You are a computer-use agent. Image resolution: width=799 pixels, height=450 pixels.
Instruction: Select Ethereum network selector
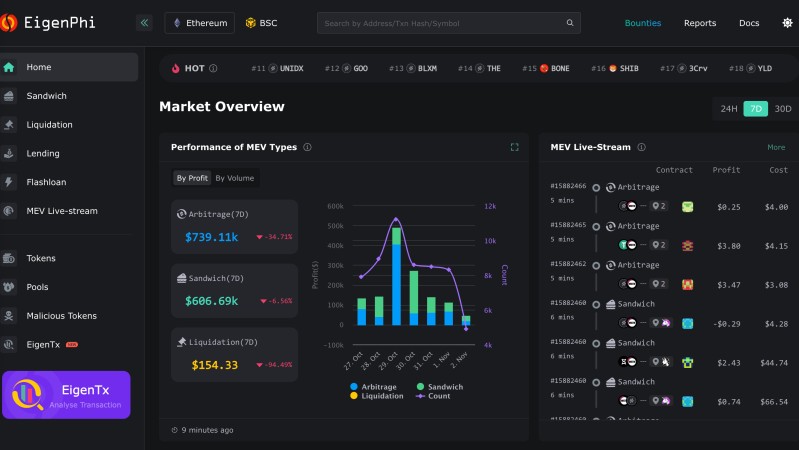click(199, 23)
